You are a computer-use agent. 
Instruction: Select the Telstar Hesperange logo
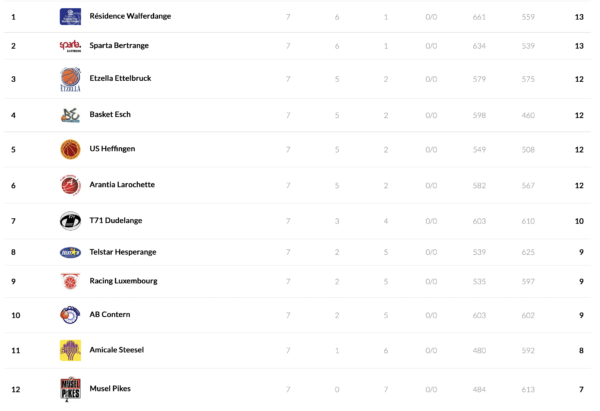pos(70,252)
